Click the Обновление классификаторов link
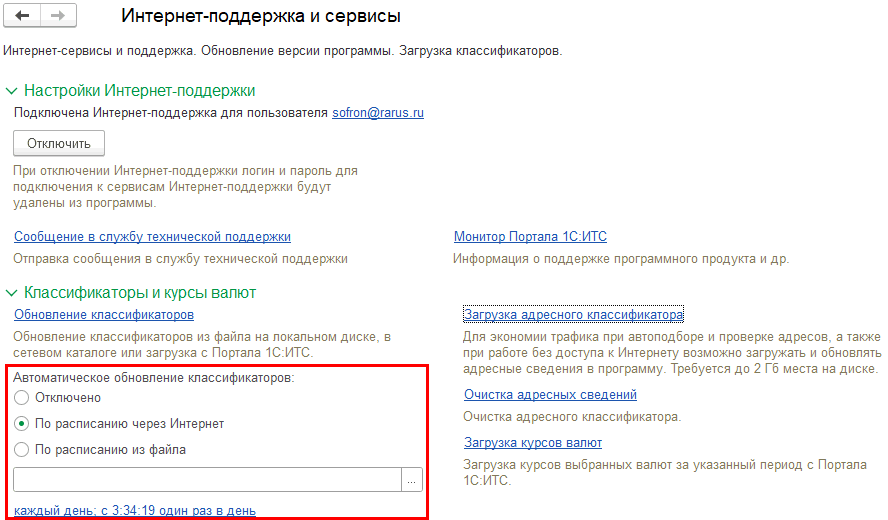 click(x=103, y=315)
